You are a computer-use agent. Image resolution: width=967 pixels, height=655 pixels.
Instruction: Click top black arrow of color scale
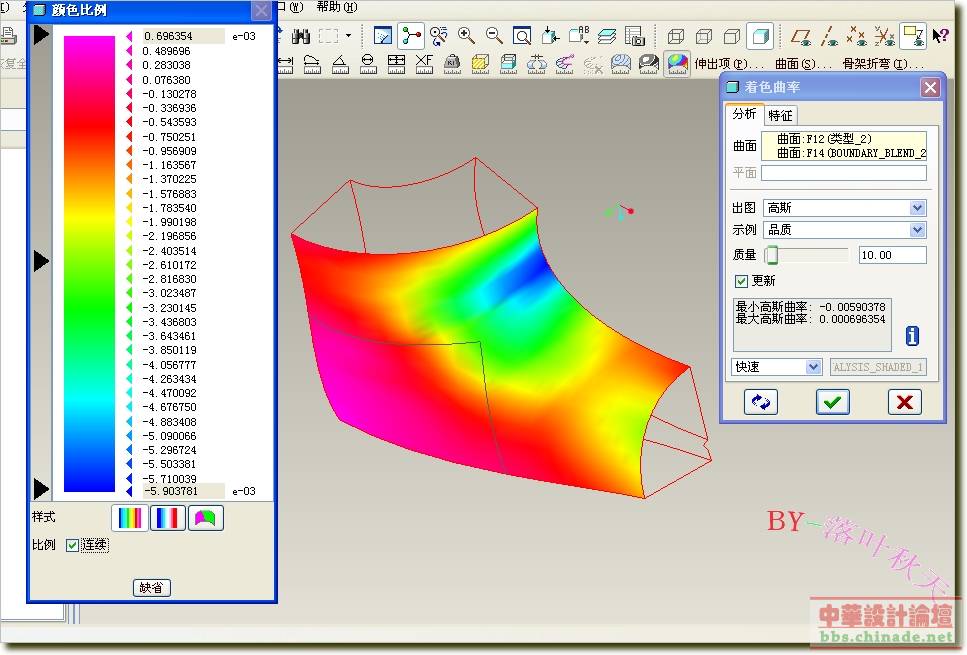point(41,35)
